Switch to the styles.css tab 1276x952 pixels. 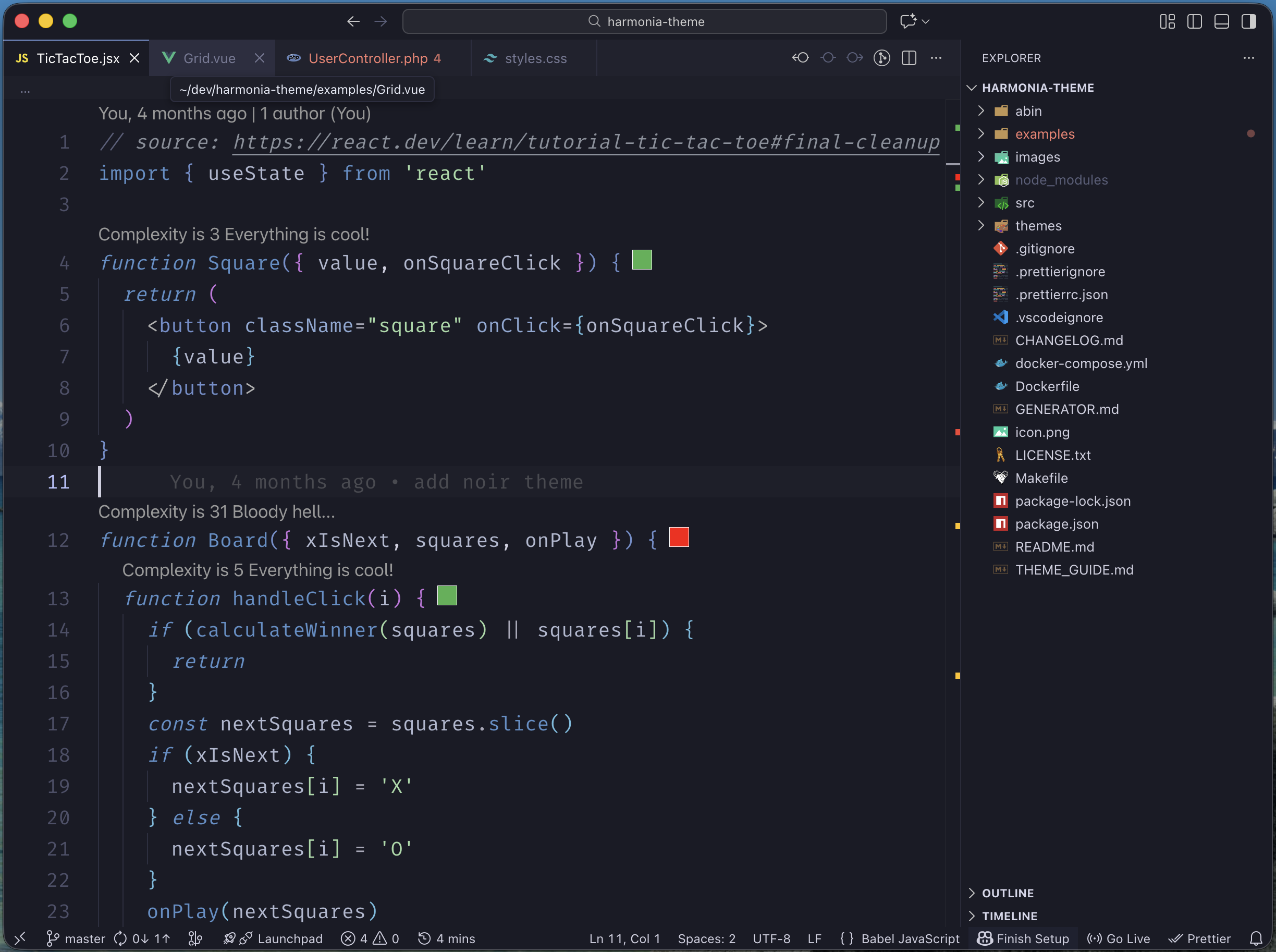pyautogui.click(x=535, y=58)
